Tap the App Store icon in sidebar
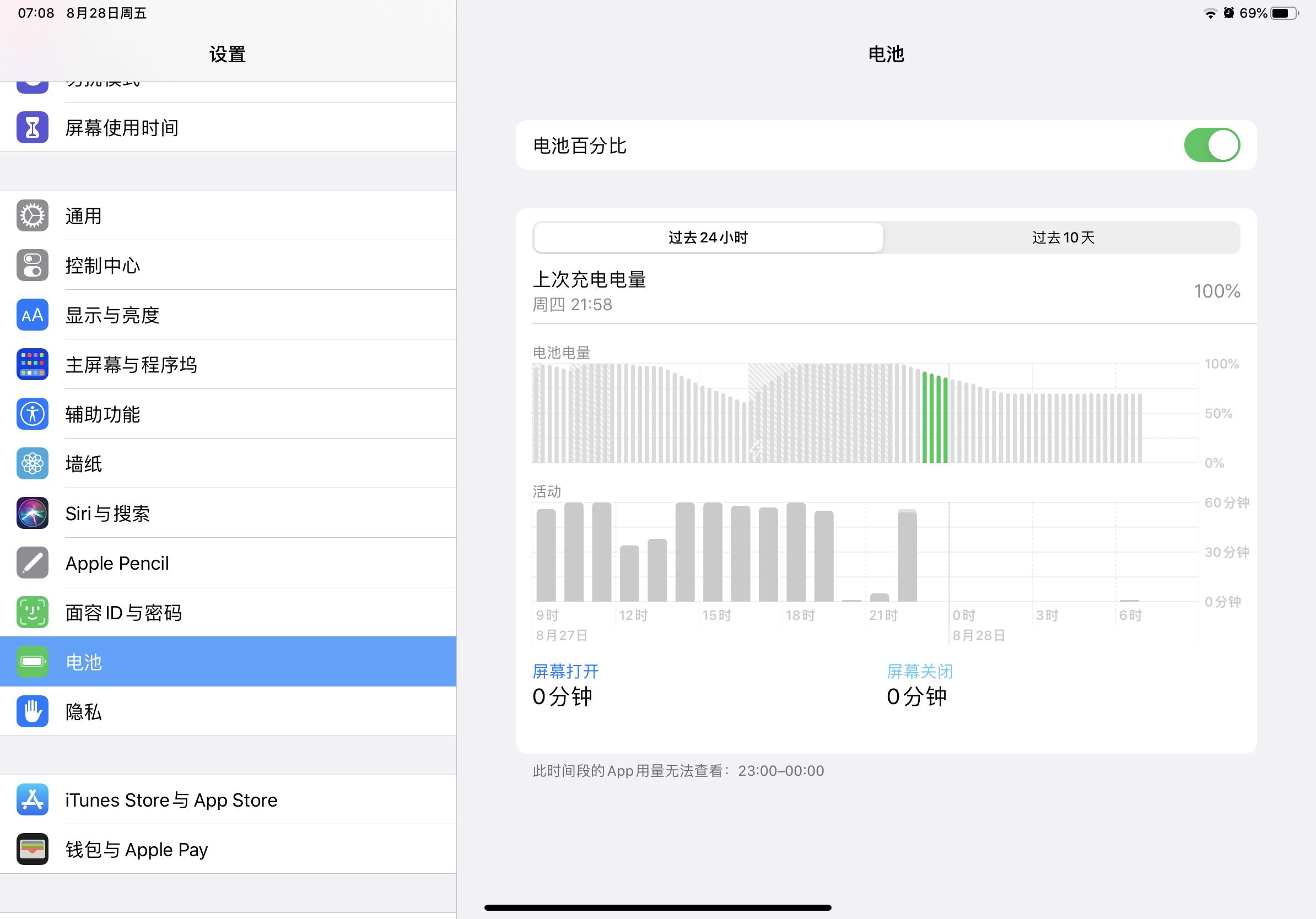Image resolution: width=1316 pixels, height=919 pixels. pyautogui.click(x=32, y=799)
